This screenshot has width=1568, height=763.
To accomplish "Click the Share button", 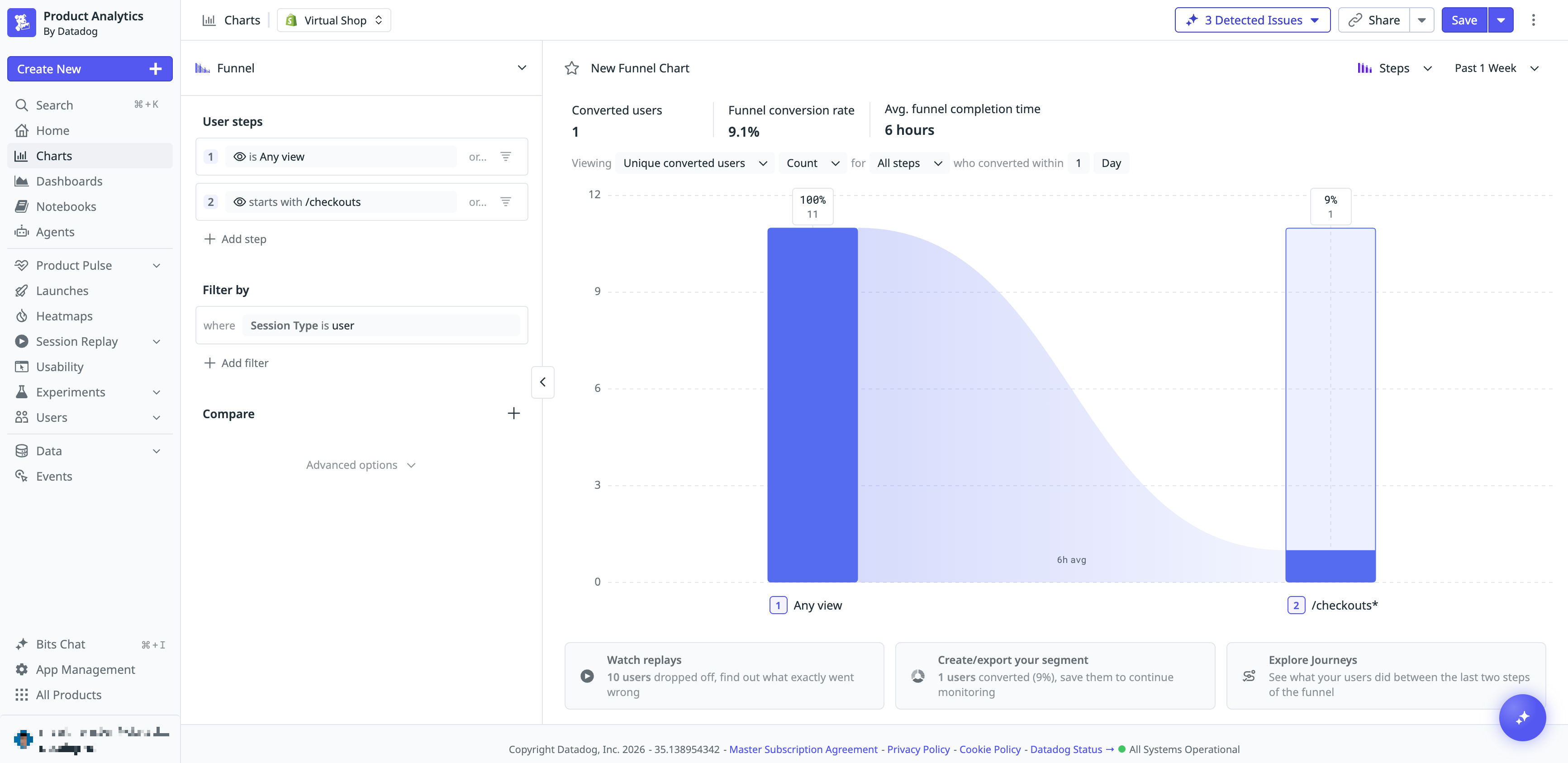I will (x=1374, y=20).
